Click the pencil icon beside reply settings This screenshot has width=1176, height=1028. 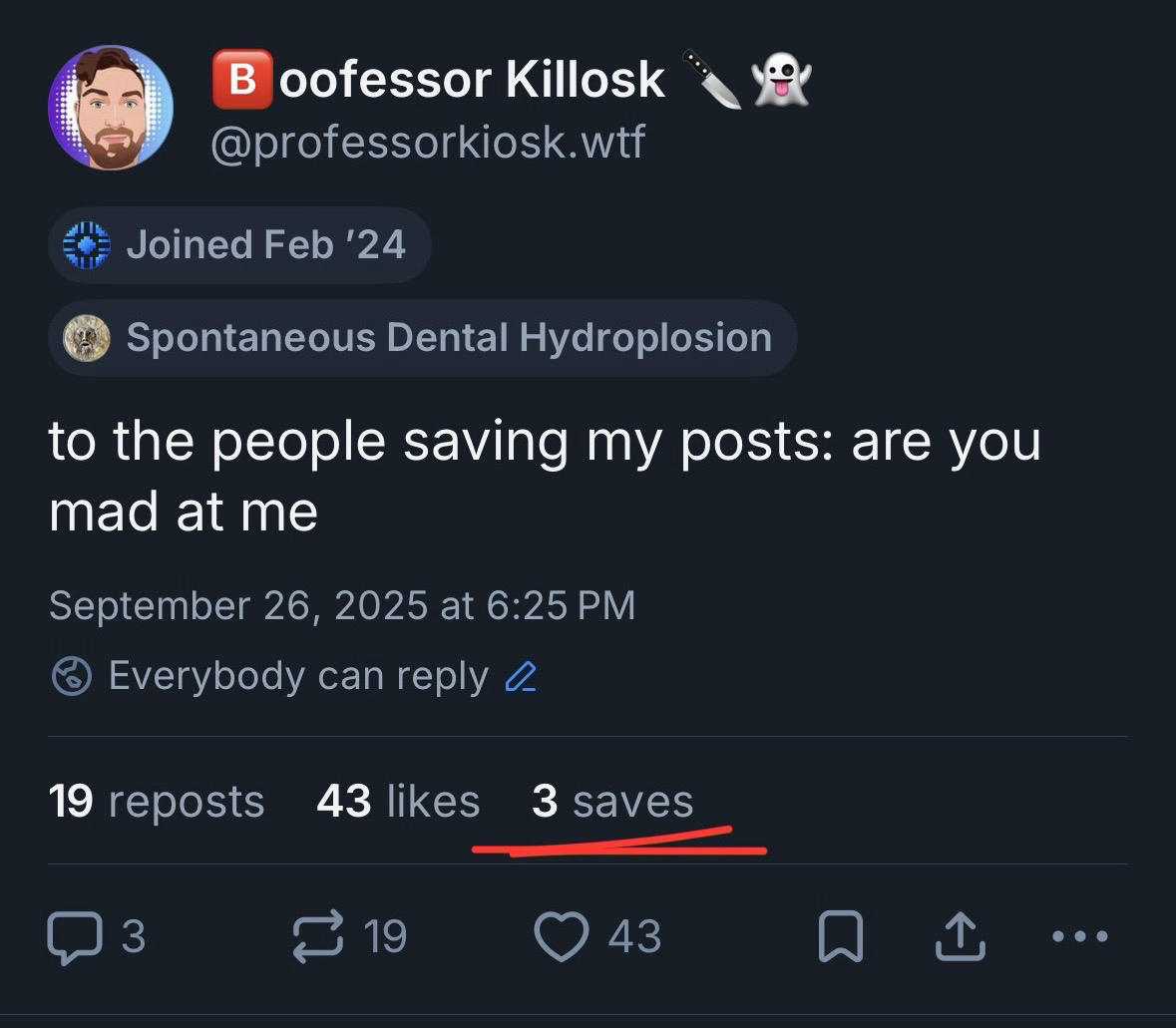point(521,677)
